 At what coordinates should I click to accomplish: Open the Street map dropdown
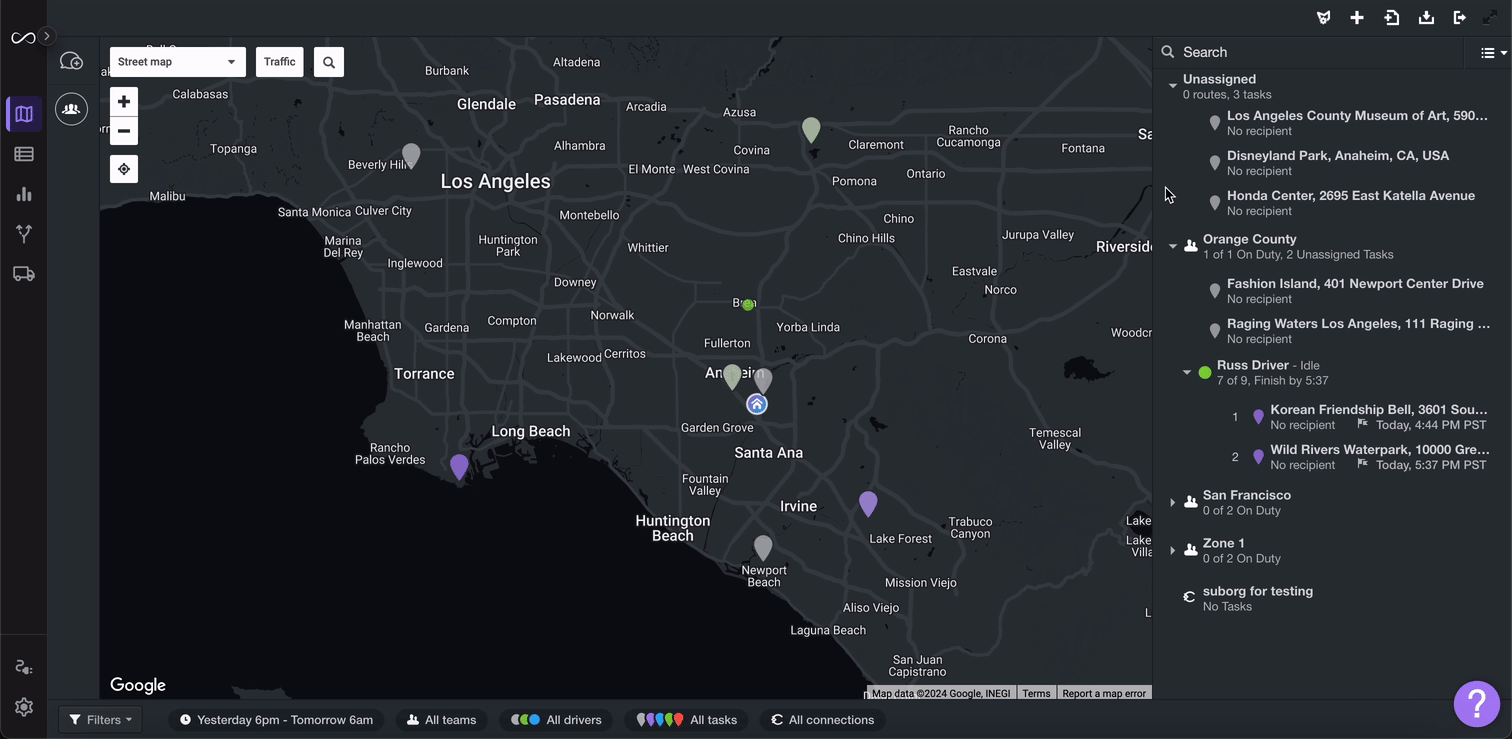pyautogui.click(x=178, y=62)
